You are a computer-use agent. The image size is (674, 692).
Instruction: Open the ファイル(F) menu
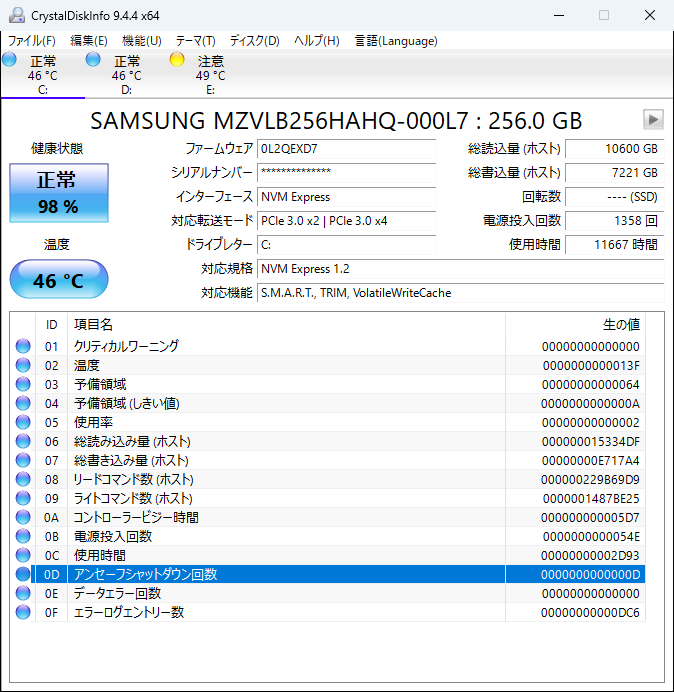click(32, 41)
